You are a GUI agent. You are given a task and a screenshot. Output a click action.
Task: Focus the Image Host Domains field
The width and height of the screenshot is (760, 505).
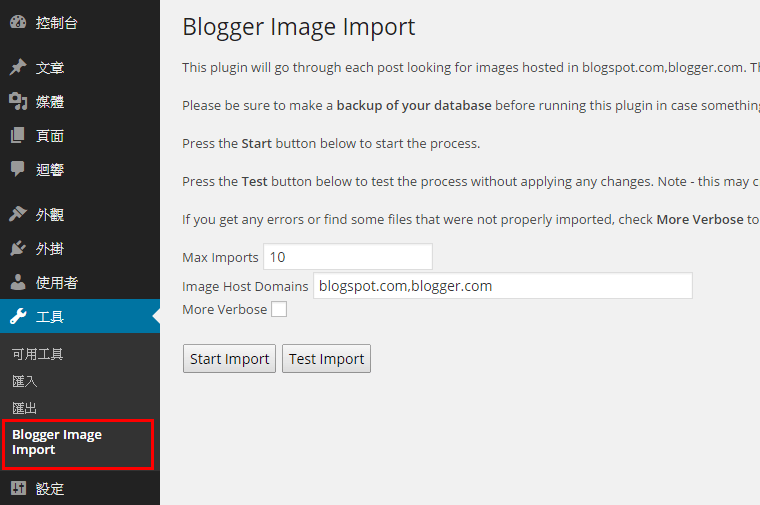point(503,285)
